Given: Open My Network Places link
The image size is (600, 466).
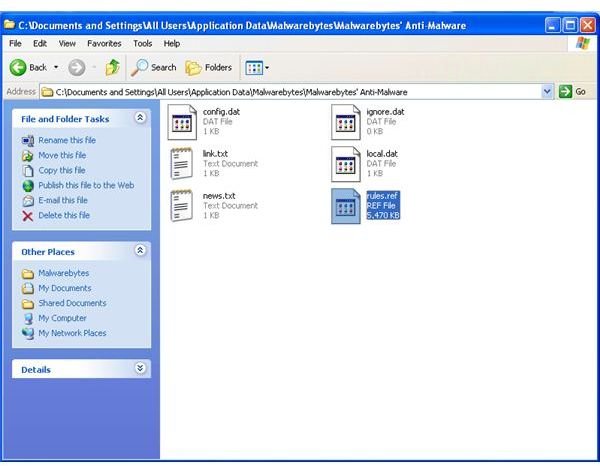Looking at the screenshot, I should pos(72,333).
